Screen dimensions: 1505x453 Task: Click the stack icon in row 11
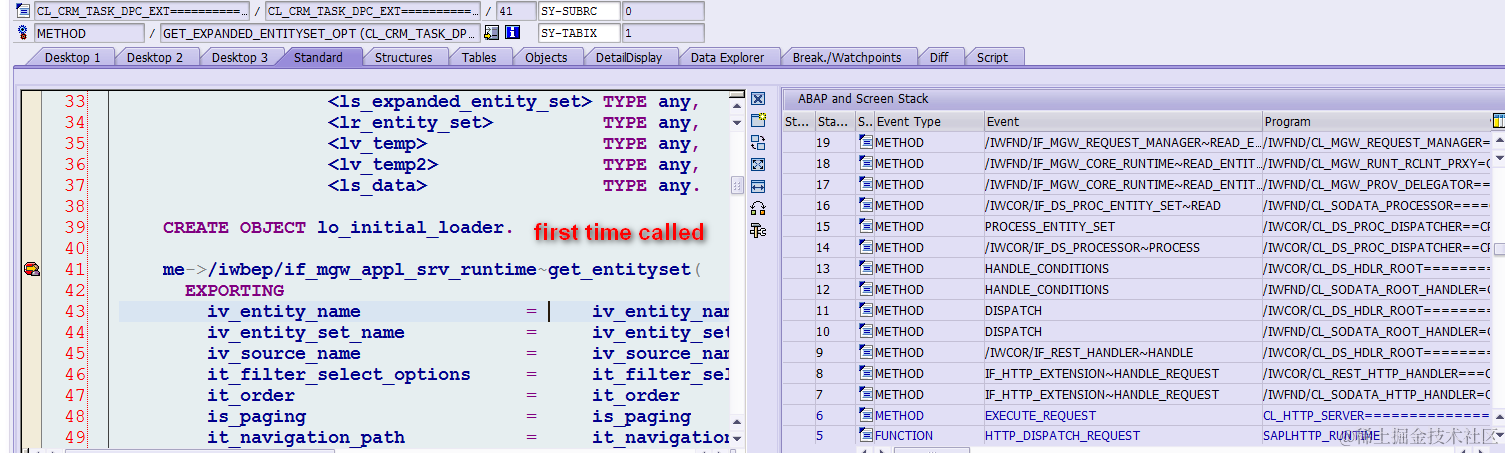click(865, 310)
